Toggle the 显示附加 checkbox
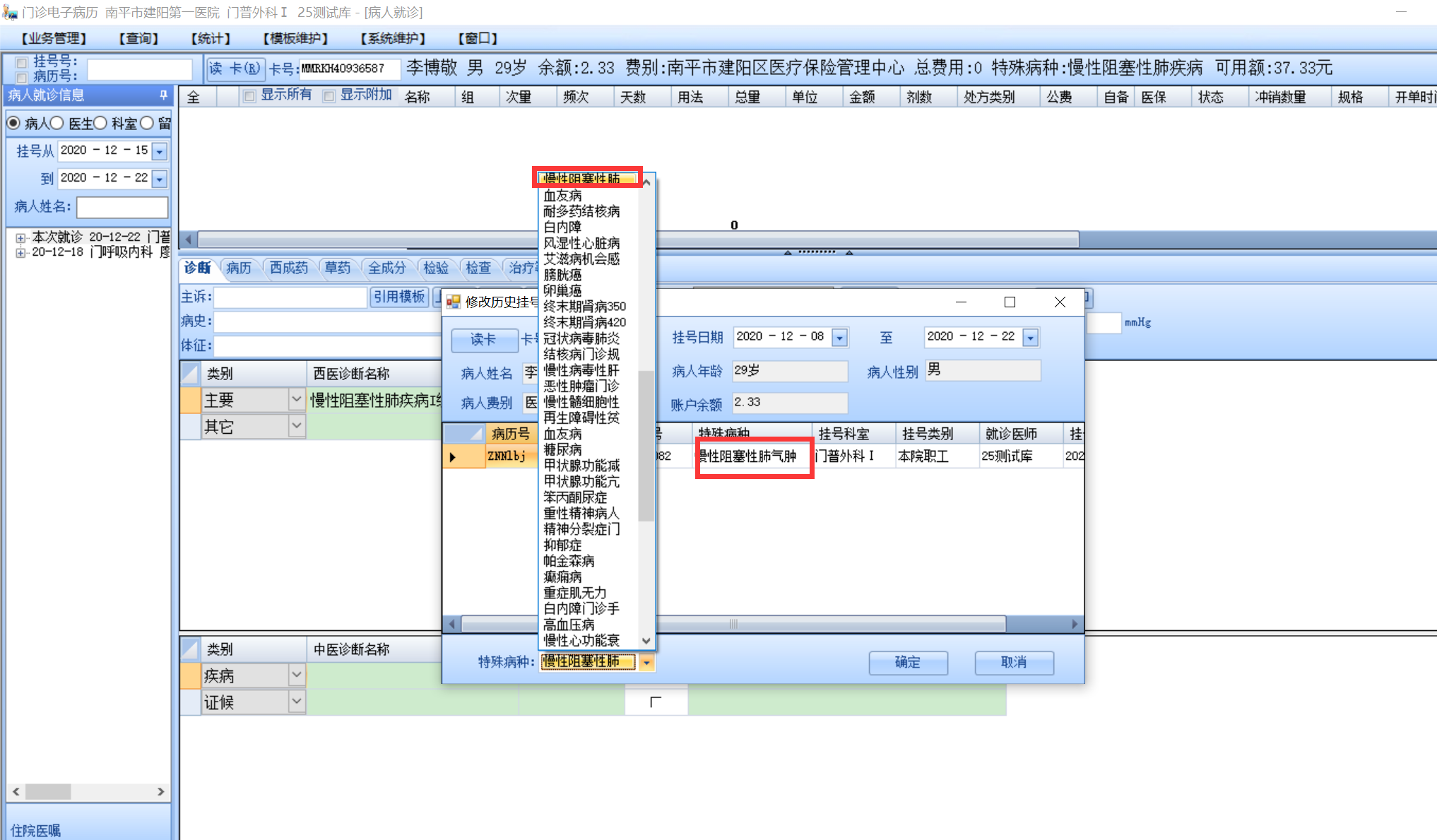The width and height of the screenshot is (1437, 840). tap(329, 96)
